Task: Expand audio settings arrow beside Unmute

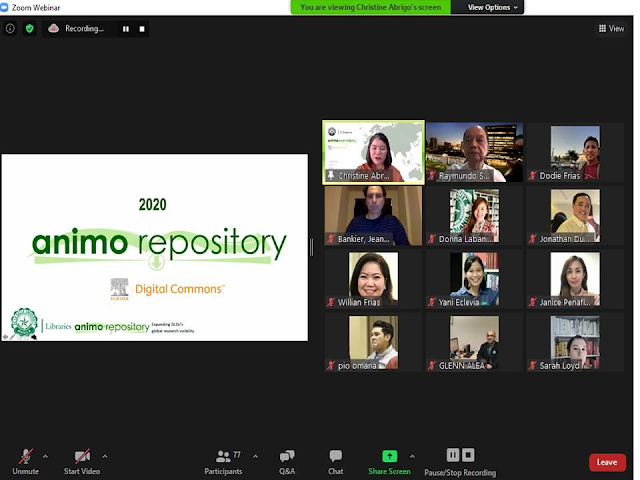Action: tap(45, 456)
